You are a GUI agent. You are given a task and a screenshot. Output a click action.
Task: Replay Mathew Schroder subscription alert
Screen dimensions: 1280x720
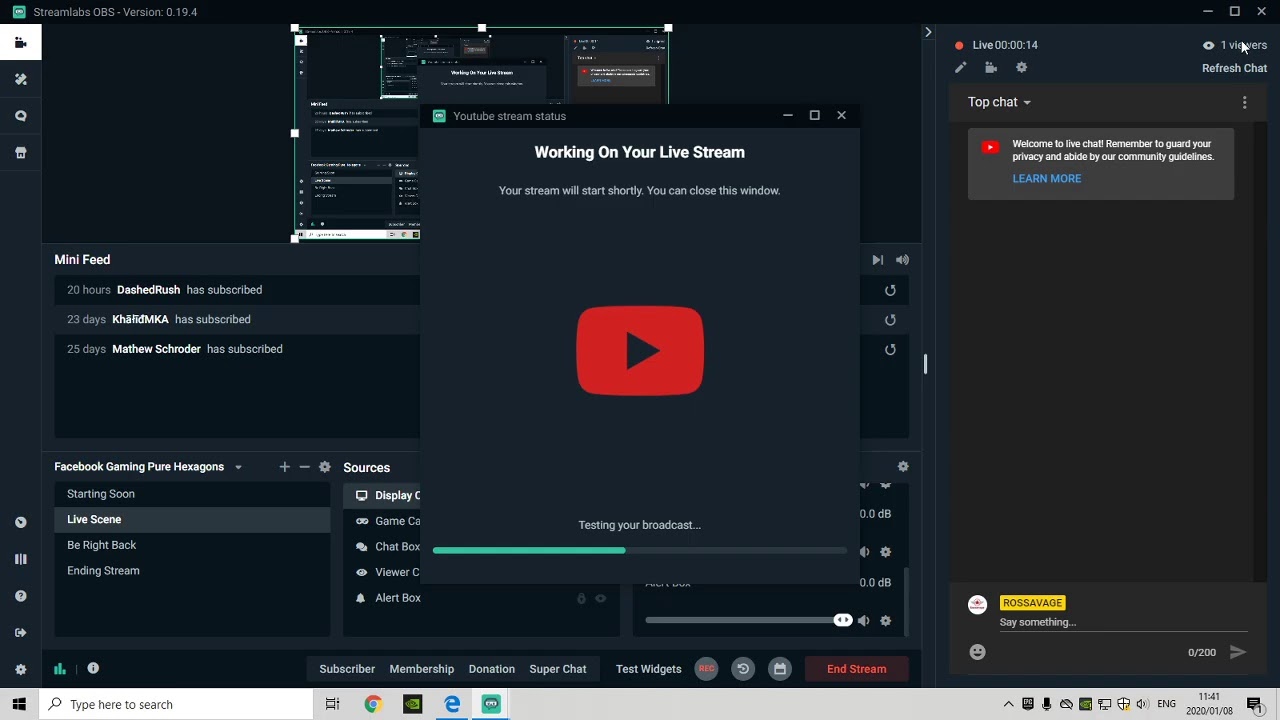890,350
